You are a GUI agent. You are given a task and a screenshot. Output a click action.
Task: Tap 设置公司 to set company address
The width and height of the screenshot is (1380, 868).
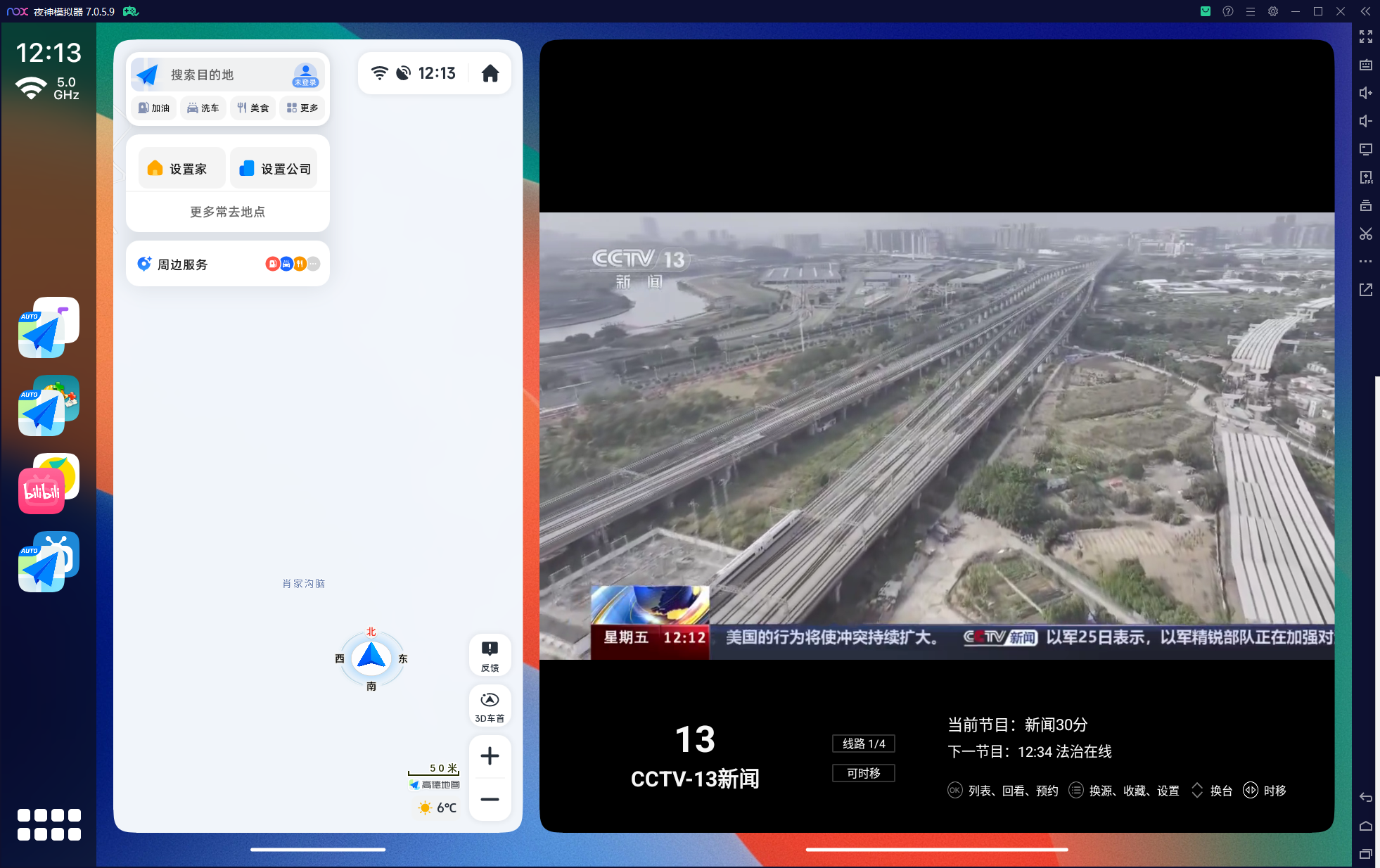tap(274, 169)
